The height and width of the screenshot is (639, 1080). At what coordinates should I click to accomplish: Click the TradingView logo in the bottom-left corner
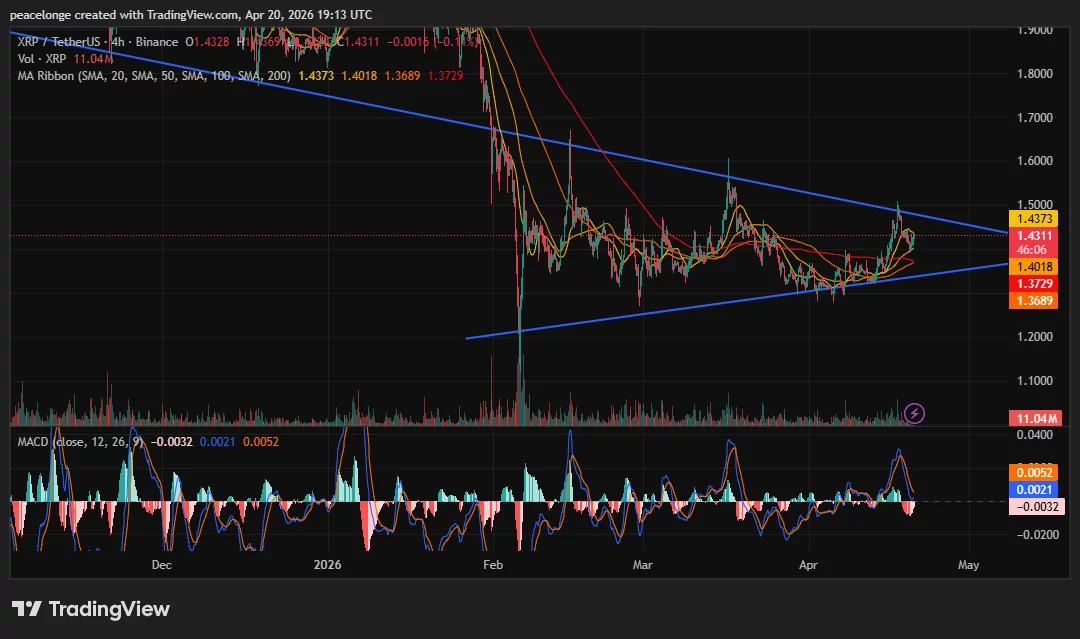coord(88,608)
